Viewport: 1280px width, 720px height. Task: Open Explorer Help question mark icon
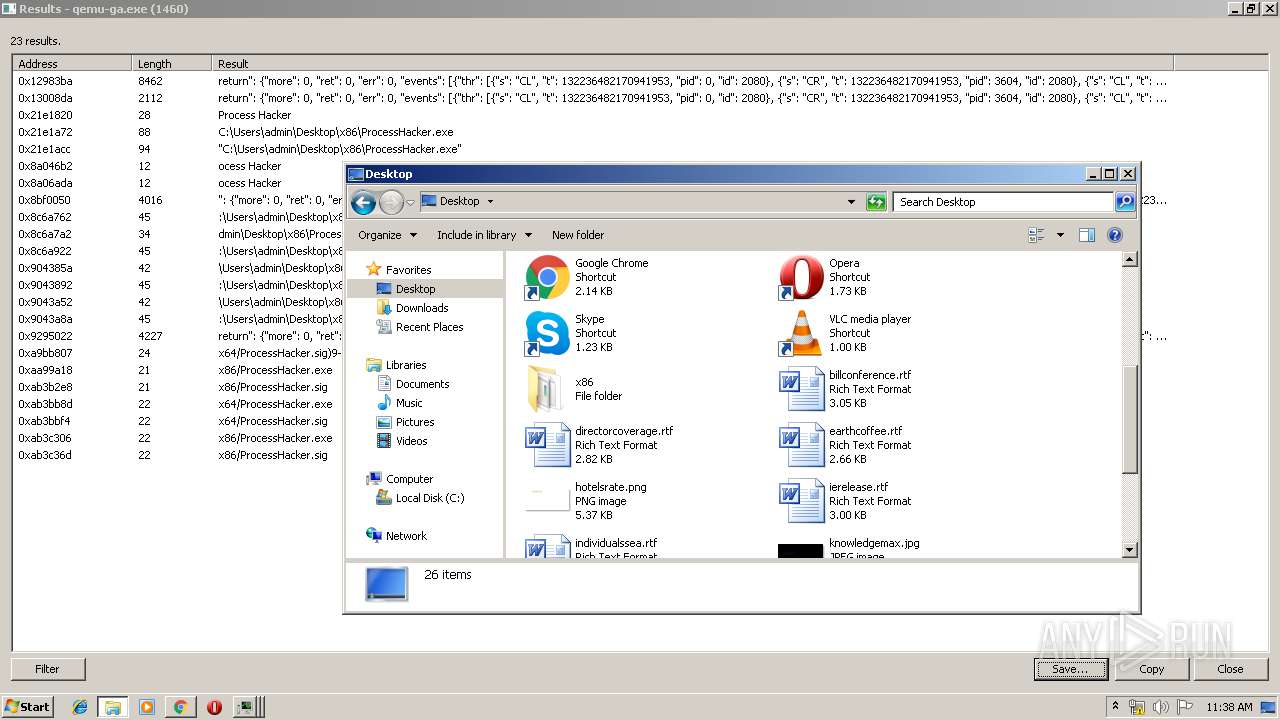point(1115,235)
